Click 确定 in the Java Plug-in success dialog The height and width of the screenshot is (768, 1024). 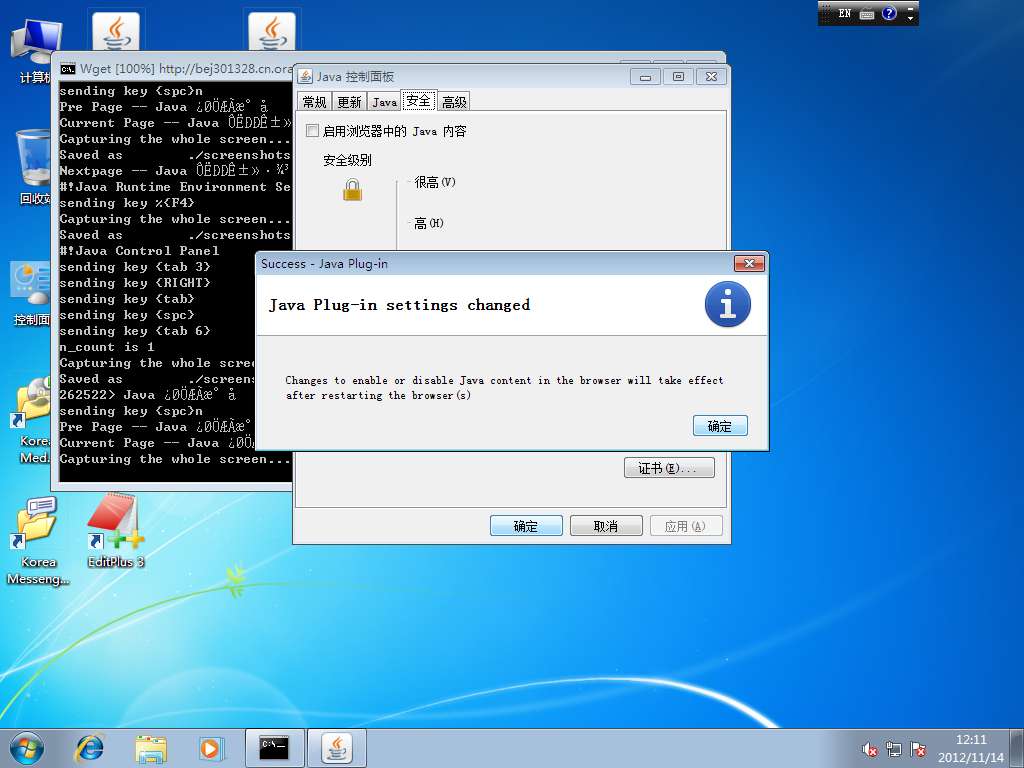[x=719, y=426]
